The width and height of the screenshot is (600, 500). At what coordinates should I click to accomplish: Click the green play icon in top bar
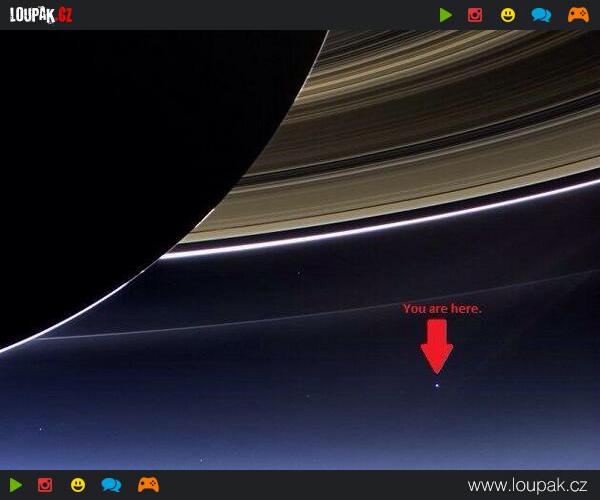tap(446, 15)
